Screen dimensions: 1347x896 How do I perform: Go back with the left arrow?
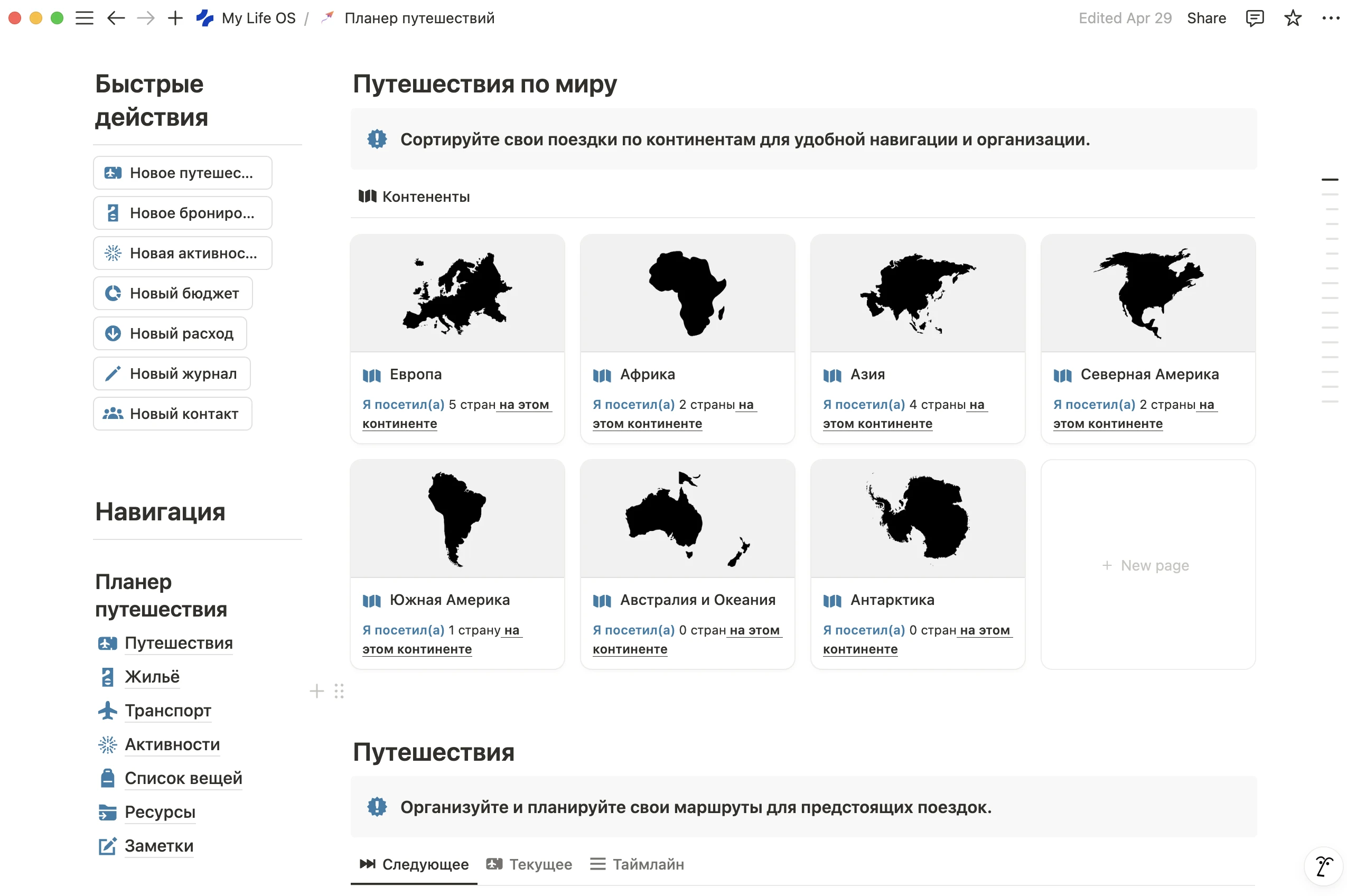tap(116, 18)
